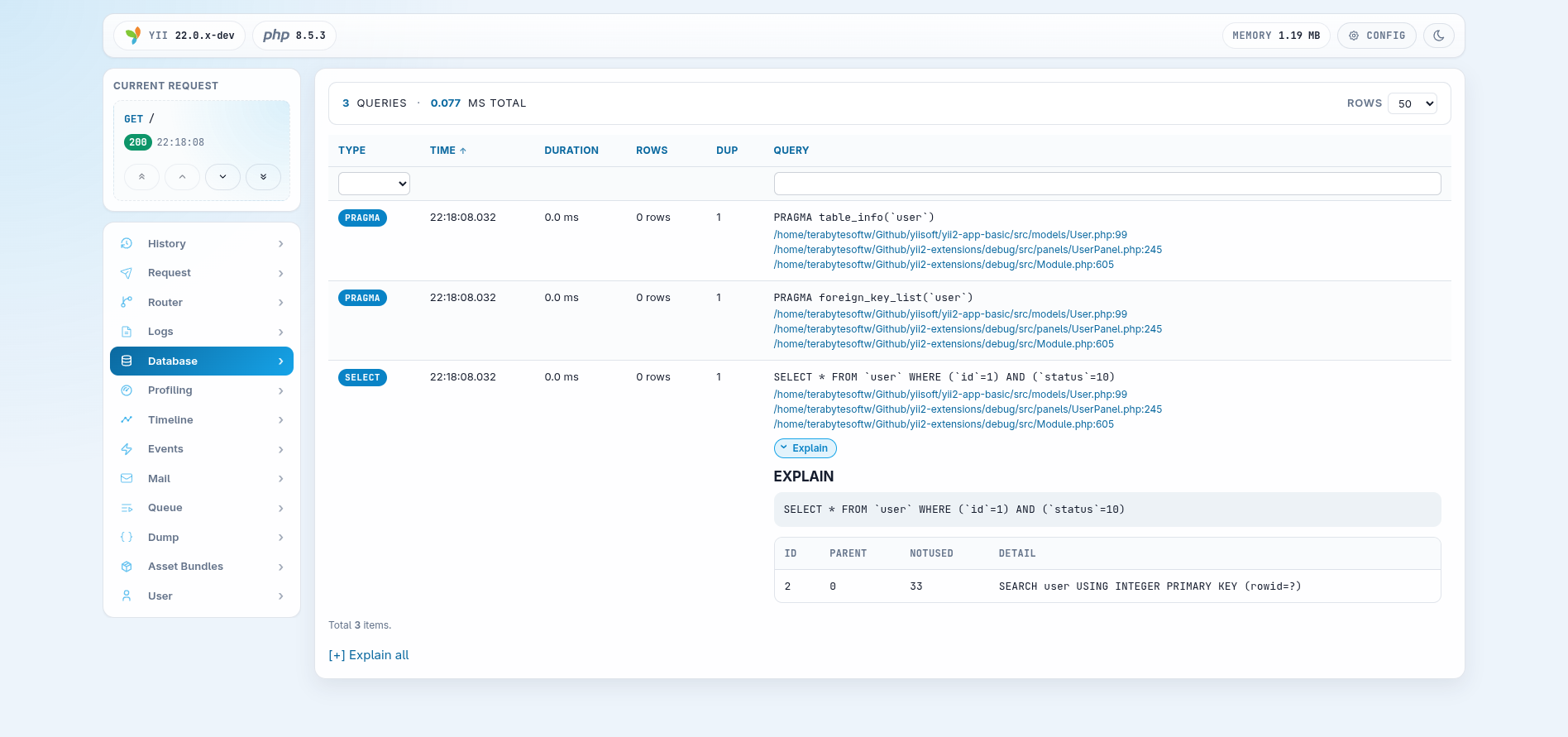Open the History menu item
This screenshot has width=1568, height=737.
point(202,243)
